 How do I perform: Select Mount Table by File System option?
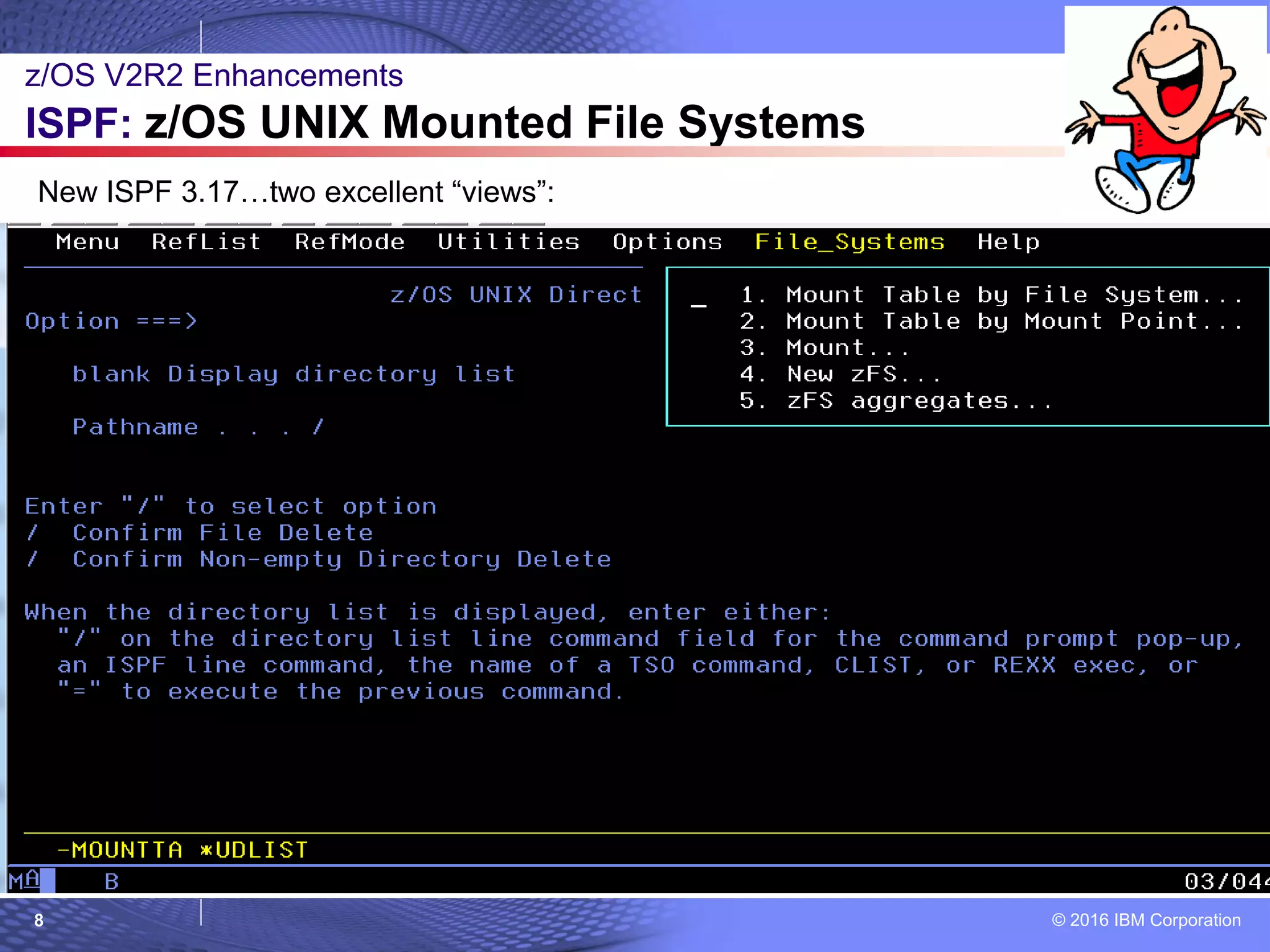tap(992, 295)
